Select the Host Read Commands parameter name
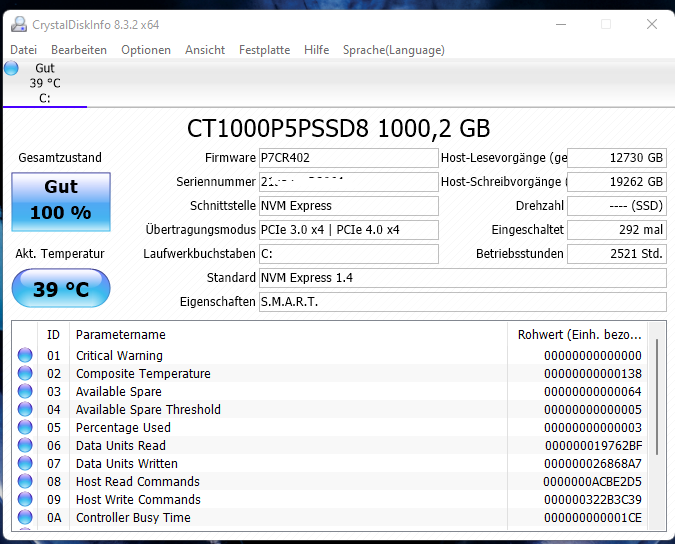 click(138, 482)
